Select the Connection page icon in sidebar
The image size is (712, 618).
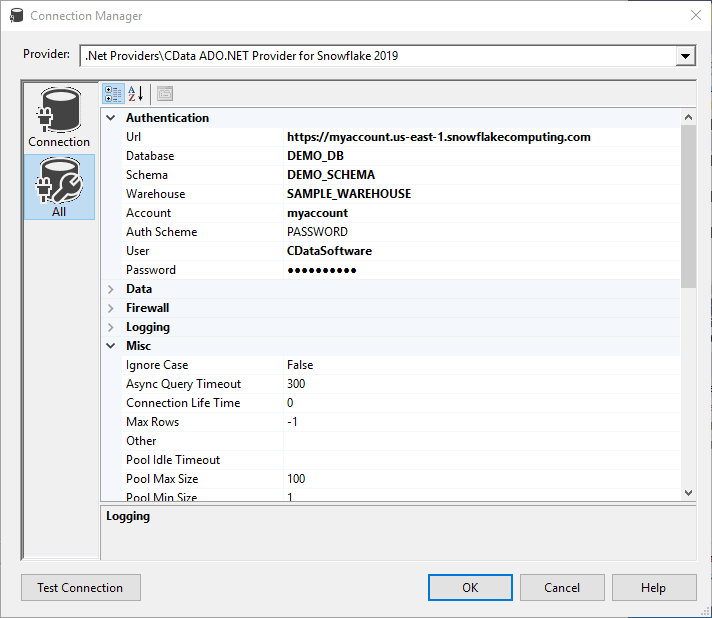click(x=59, y=117)
